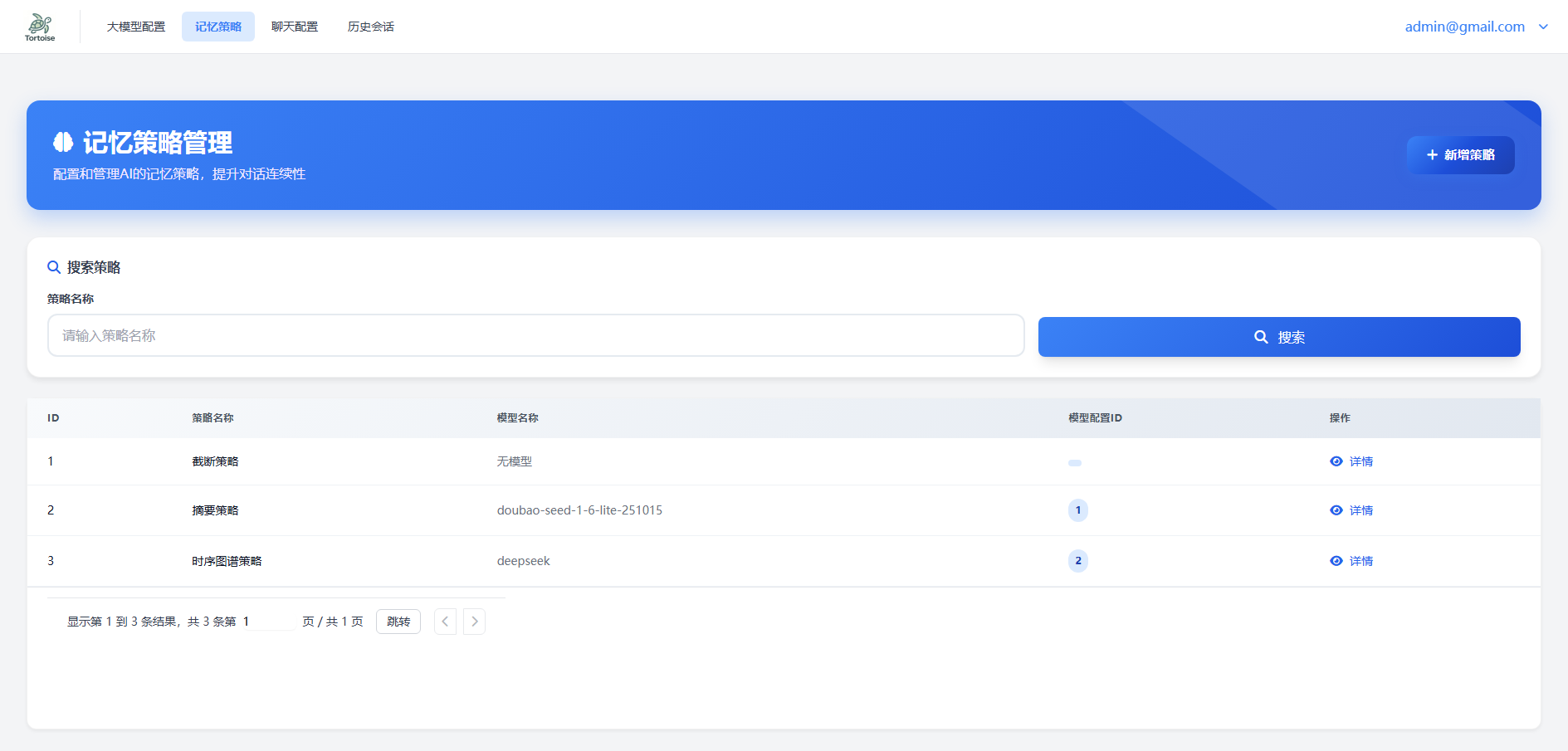Click the empty ID badge in 截断策略 row
Screen dimensions: 1568x751
point(1075,463)
